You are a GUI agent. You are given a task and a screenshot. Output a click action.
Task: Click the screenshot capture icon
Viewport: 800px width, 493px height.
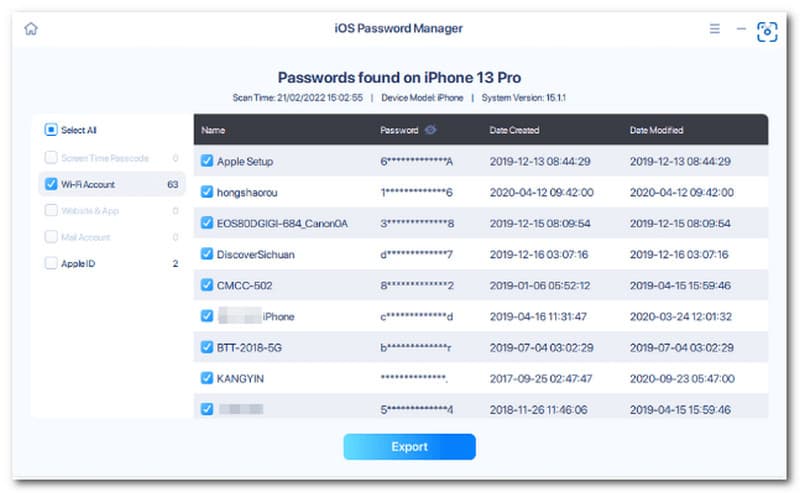pos(767,30)
